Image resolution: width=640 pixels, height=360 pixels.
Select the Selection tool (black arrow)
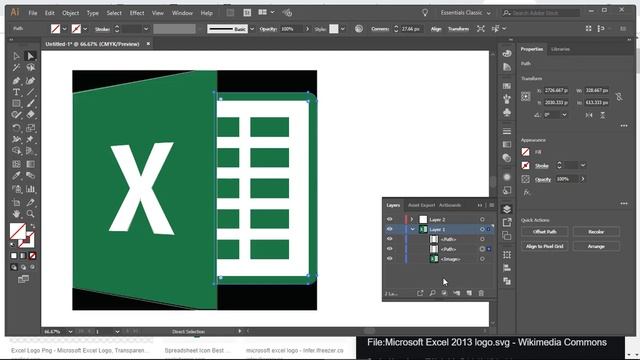point(16,56)
